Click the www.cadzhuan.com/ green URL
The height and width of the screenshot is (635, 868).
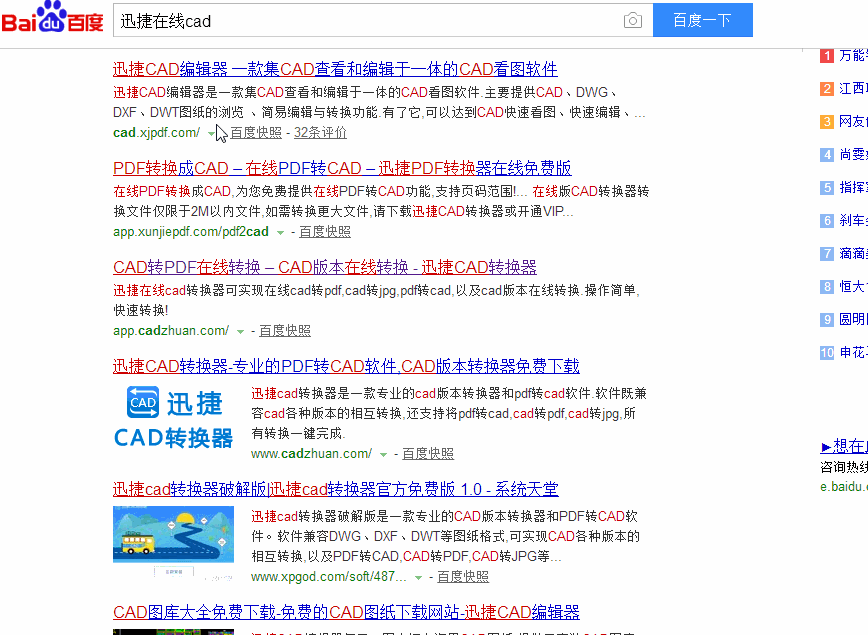(312, 454)
